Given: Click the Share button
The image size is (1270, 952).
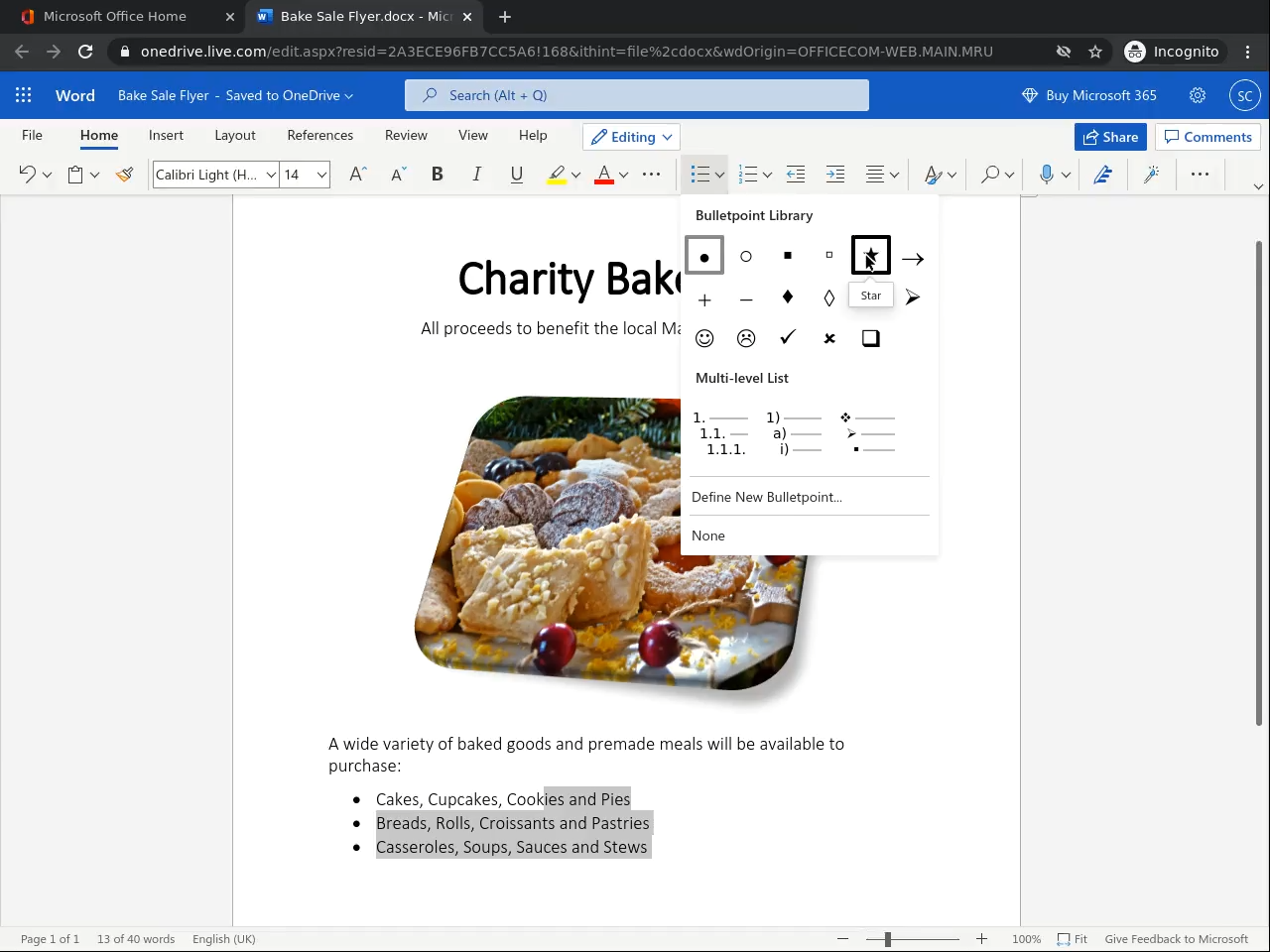Looking at the screenshot, I should click(1110, 137).
